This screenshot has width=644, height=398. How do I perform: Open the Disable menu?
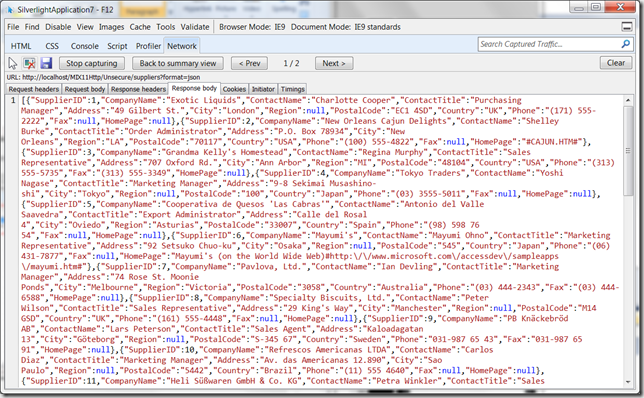click(x=58, y=27)
